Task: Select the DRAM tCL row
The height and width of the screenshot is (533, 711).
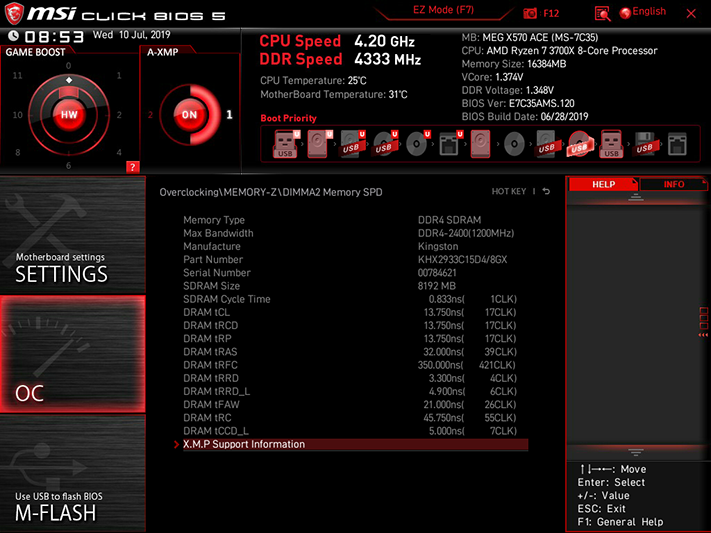Action: click(350, 312)
